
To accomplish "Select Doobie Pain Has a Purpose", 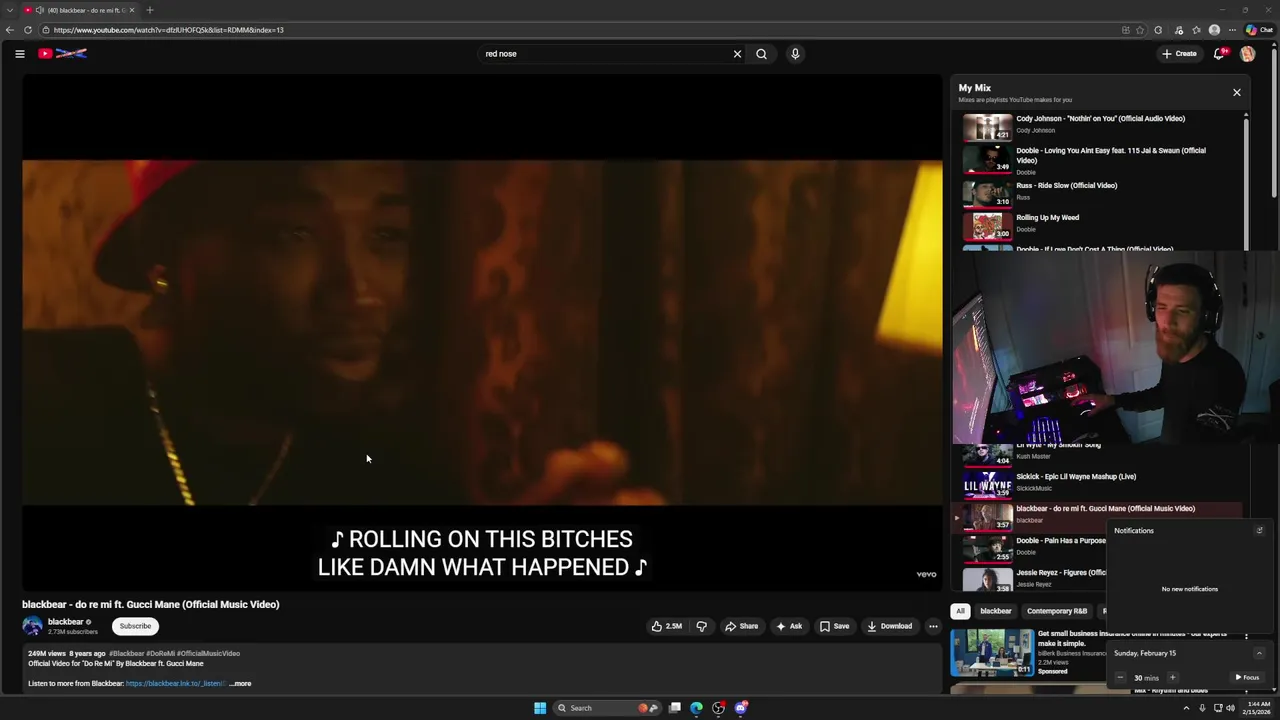I will 1035,548.
